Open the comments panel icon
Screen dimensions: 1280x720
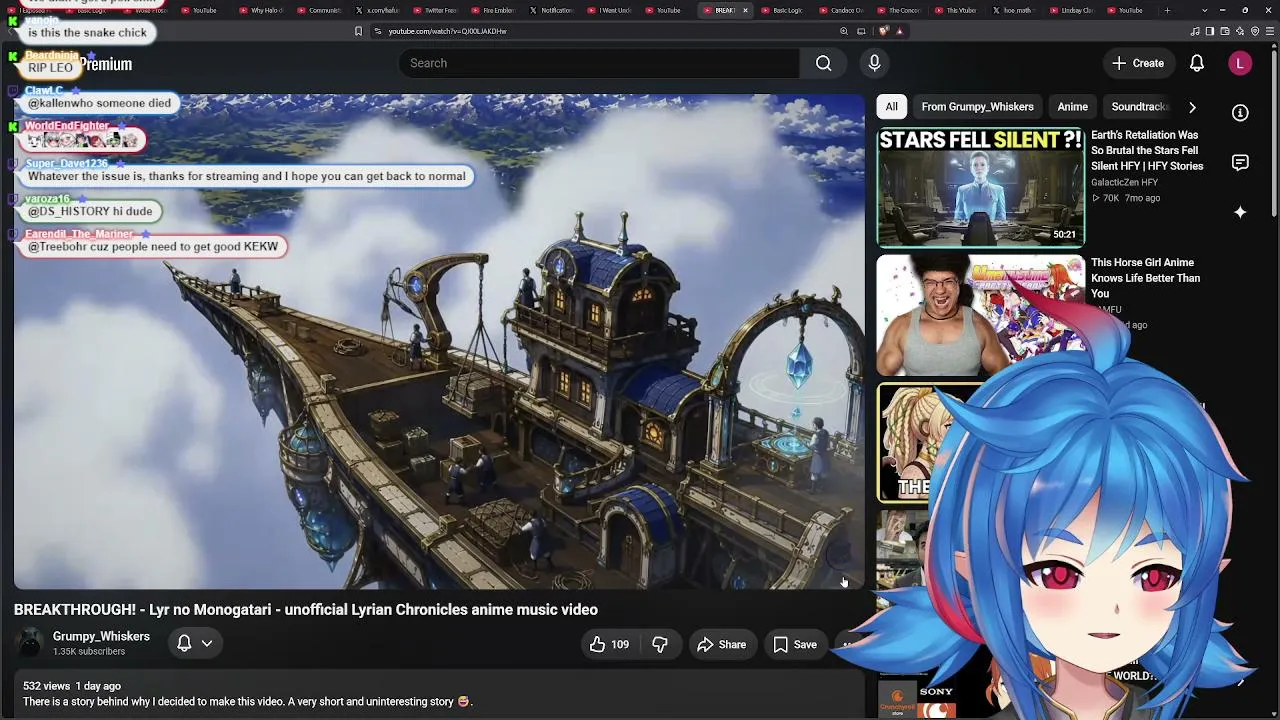click(x=1240, y=163)
